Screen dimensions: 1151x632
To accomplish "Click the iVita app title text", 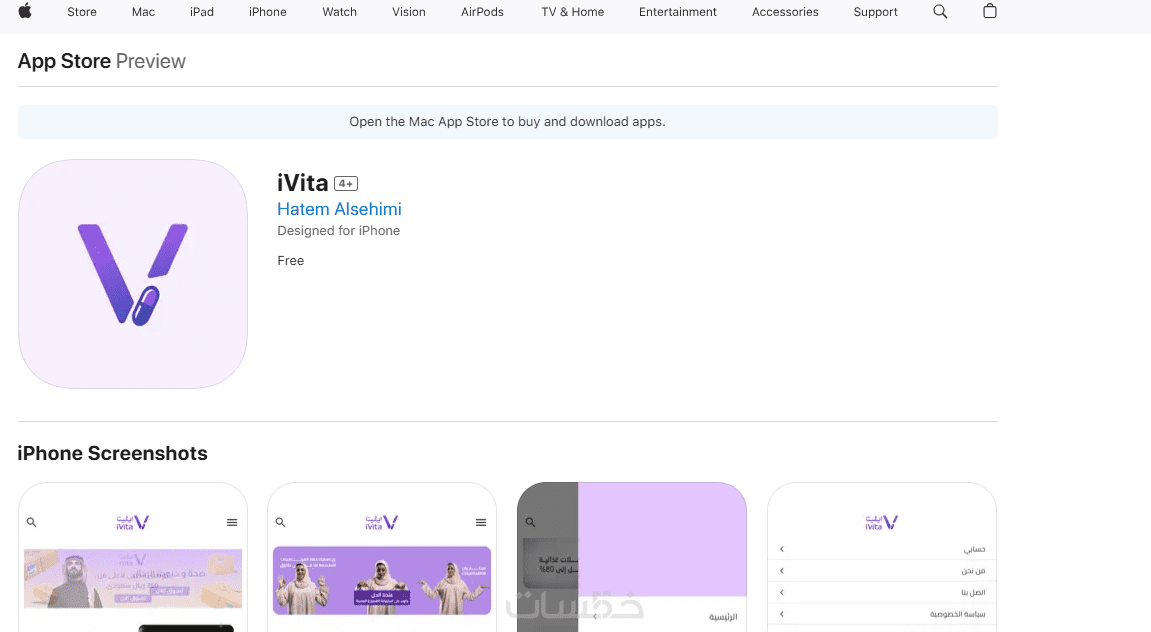I will coord(302,182).
